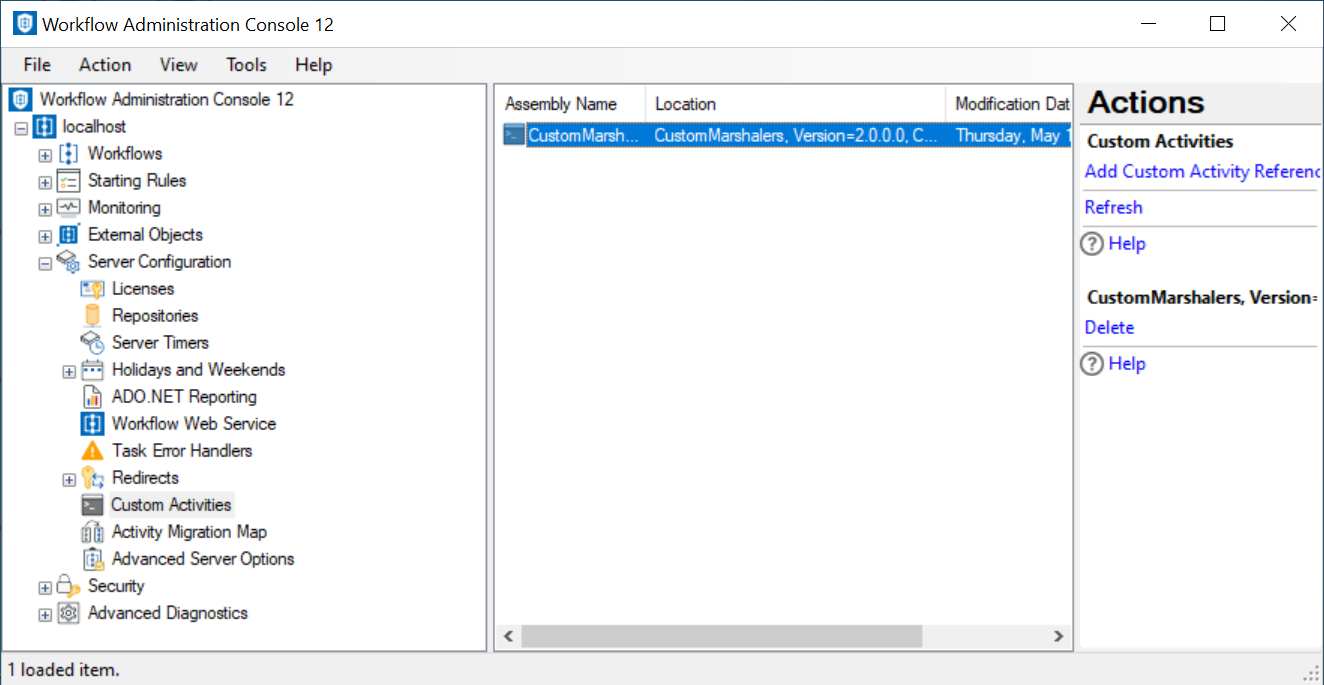
Task: Expand the Holidays and Weekends node
Action: 69,371
